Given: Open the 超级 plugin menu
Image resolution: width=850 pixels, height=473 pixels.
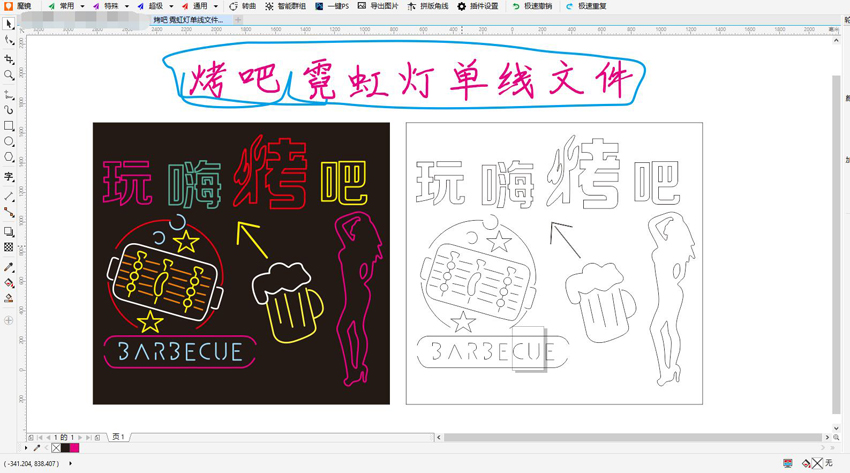Looking at the screenshot, I should point(150,6).
